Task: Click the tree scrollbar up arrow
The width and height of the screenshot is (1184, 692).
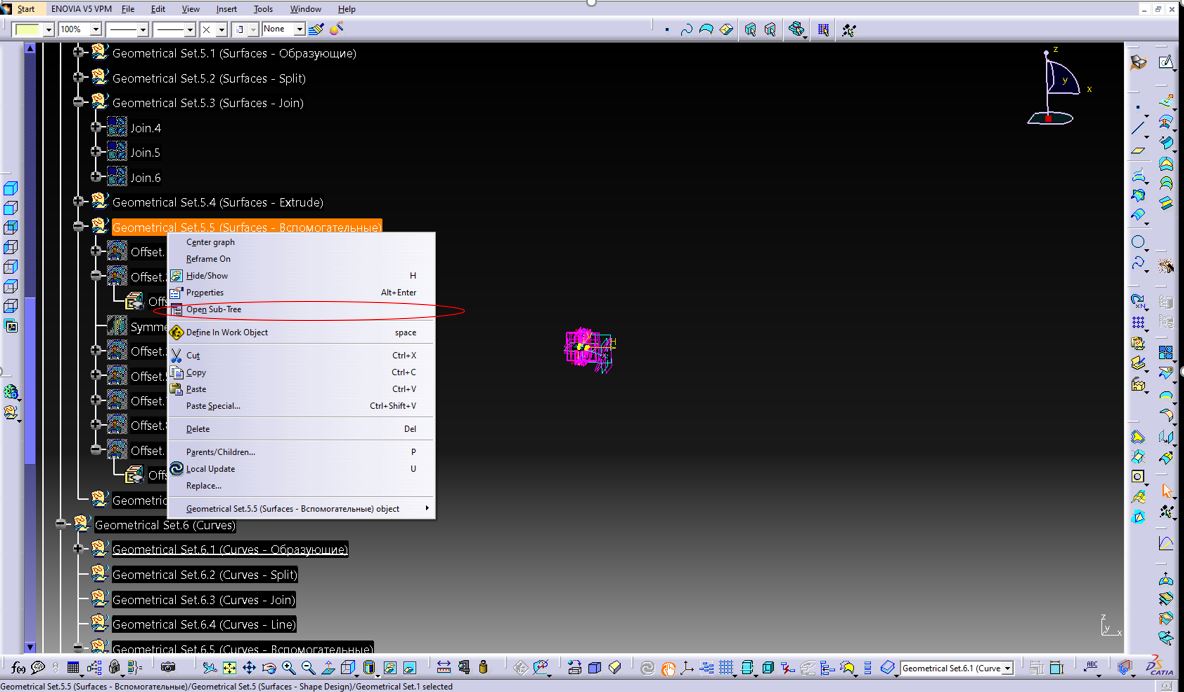Action: [30, 48]
